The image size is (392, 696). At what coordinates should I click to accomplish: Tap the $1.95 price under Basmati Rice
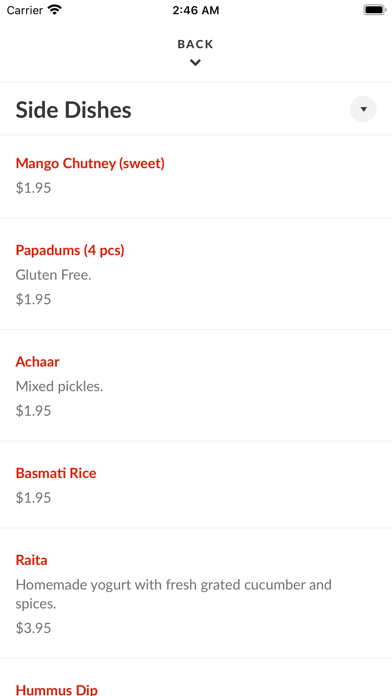(x=33, y=498)
